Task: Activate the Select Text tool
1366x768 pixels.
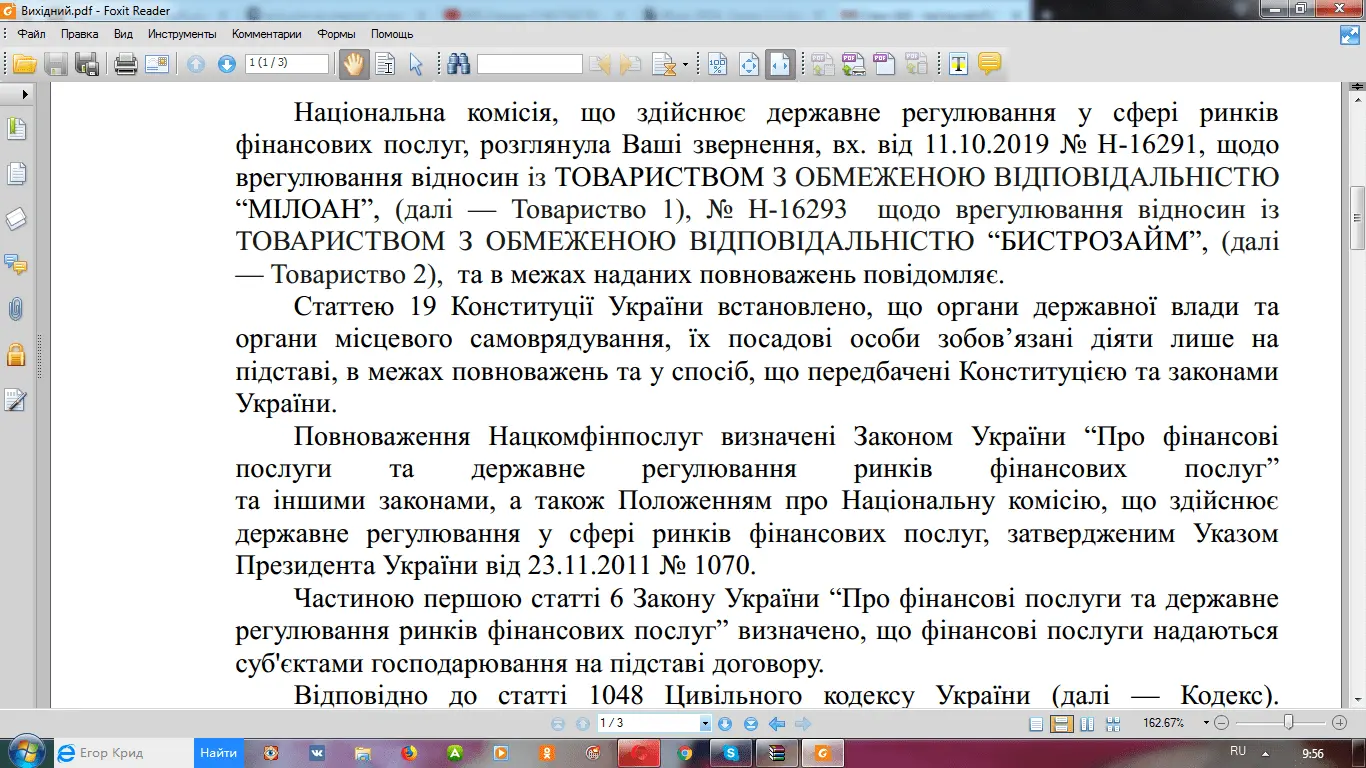Action: click(x=416, y=65)
